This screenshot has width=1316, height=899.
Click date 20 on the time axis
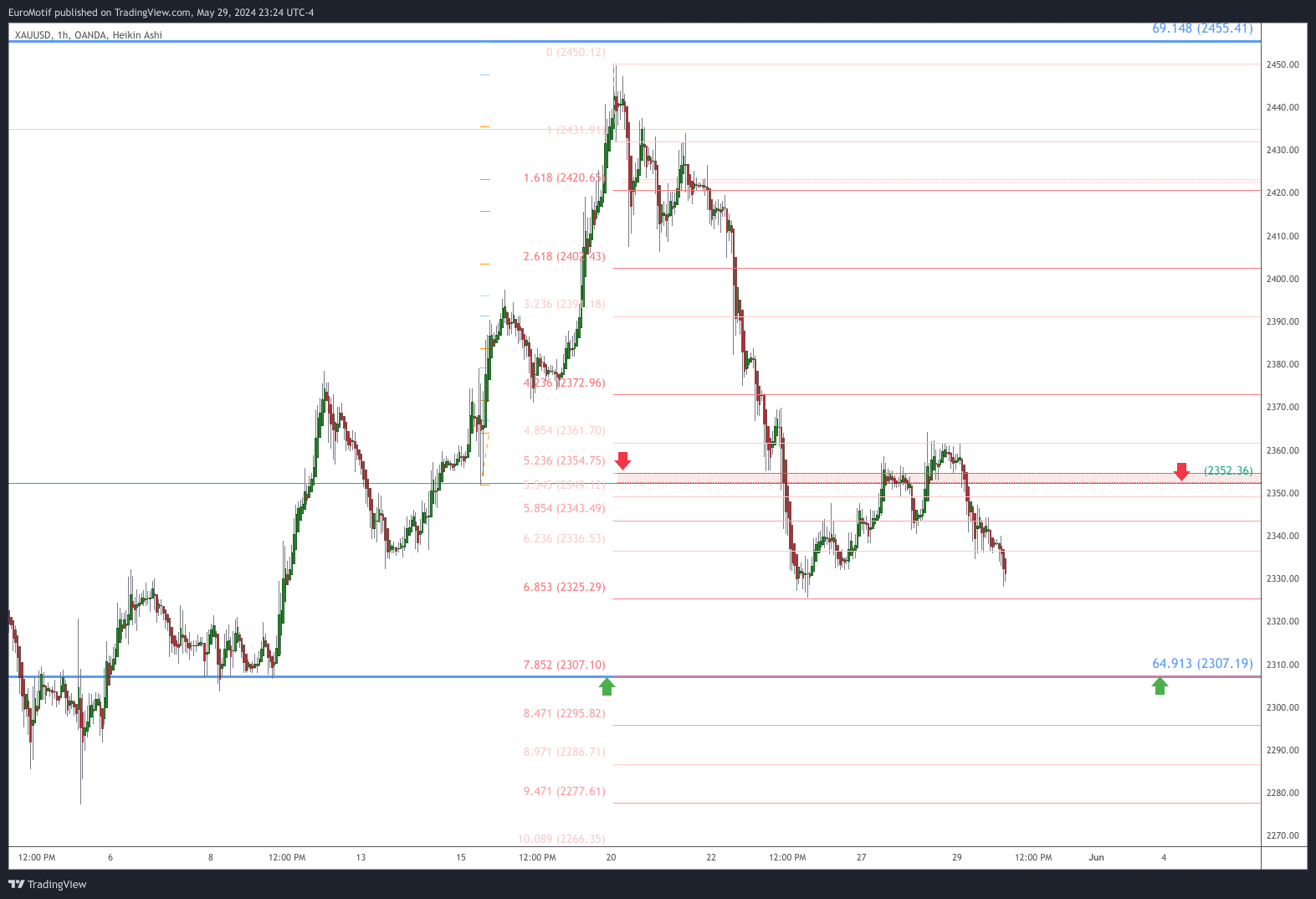point(611,857)
